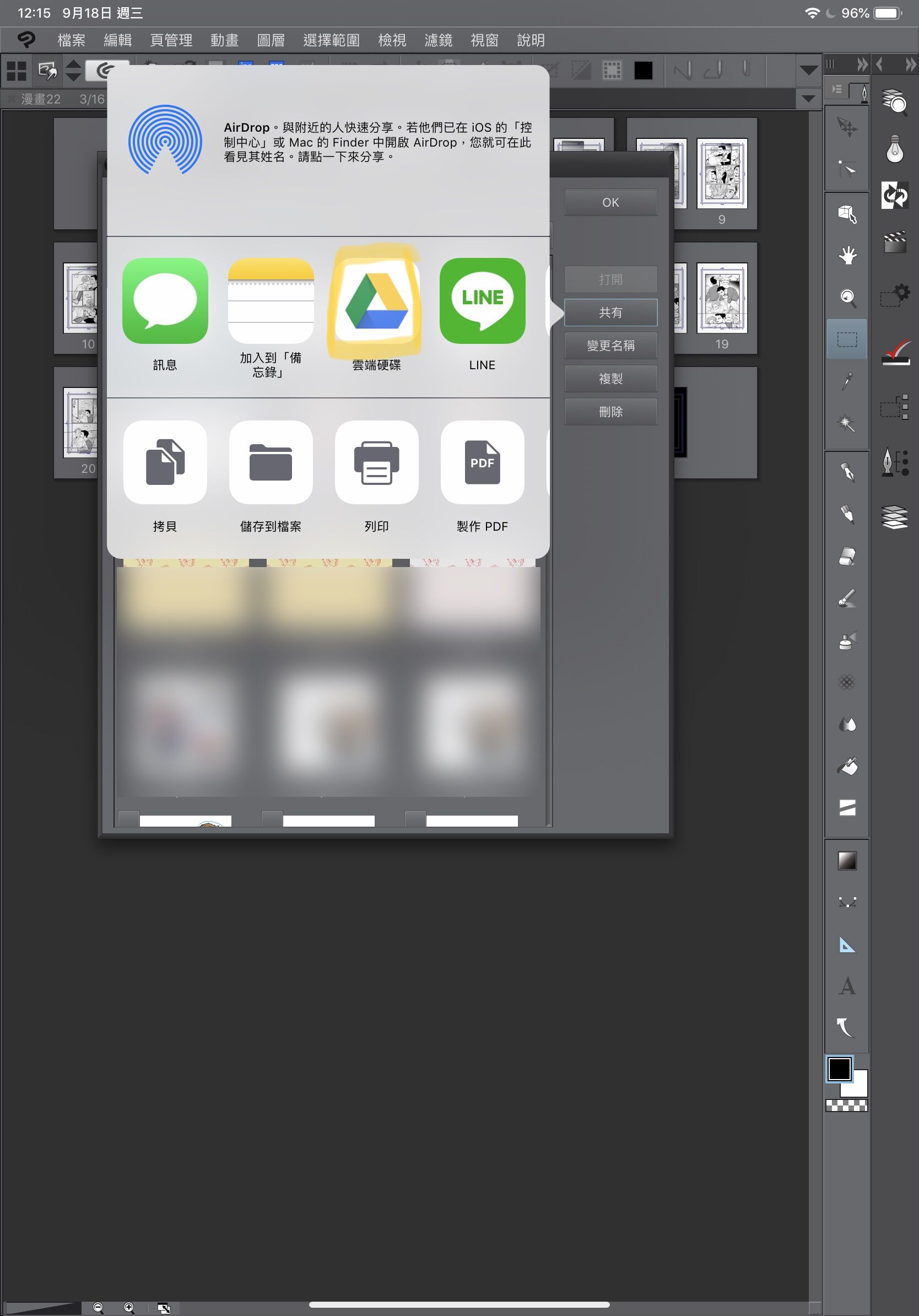Select the Text A tool
Viewport: 919px width, 1316px height.
tap(847, 986)
